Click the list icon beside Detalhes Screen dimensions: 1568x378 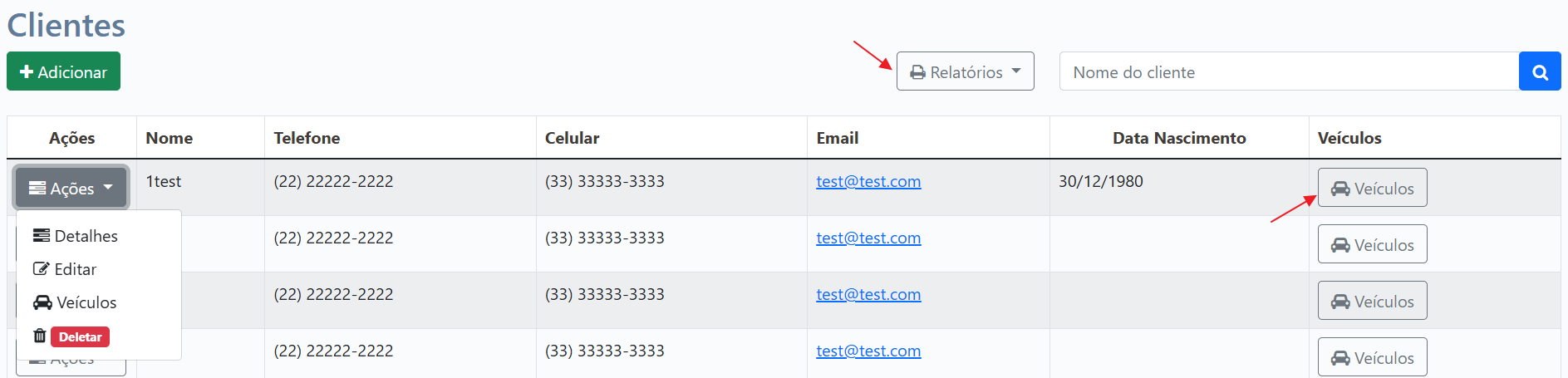(41, 236)
